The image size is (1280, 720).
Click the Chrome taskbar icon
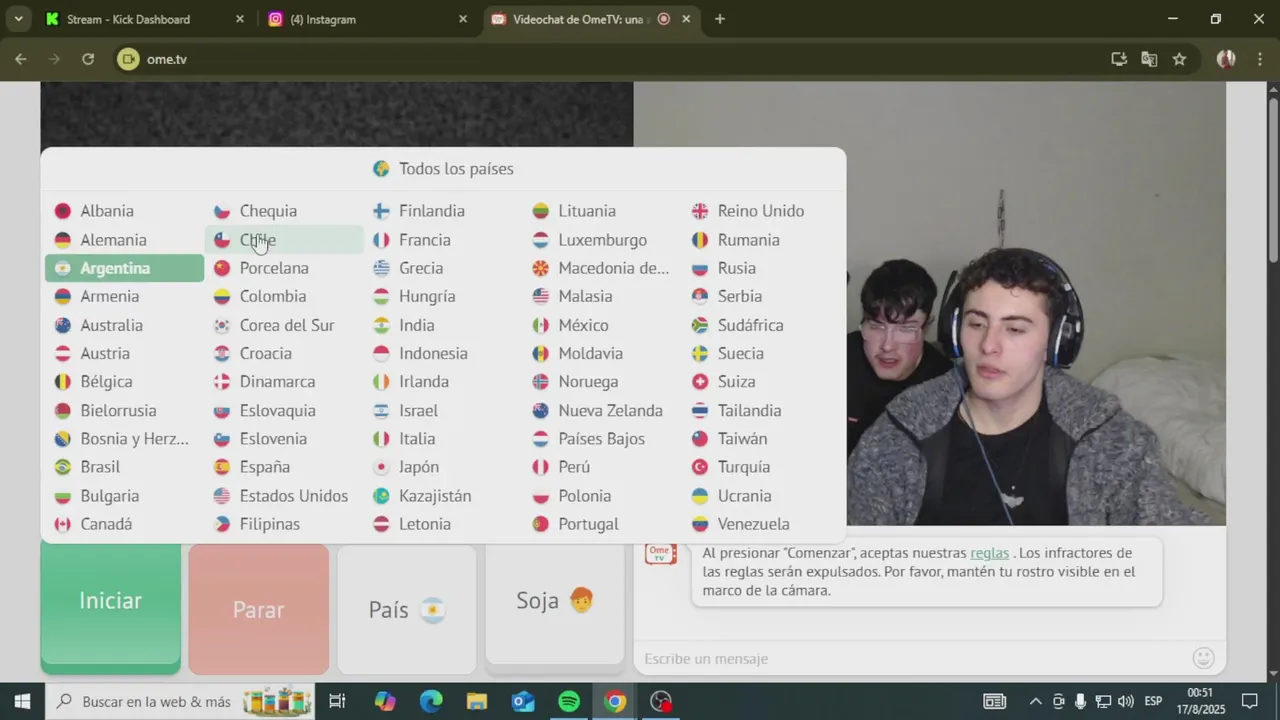615,701
